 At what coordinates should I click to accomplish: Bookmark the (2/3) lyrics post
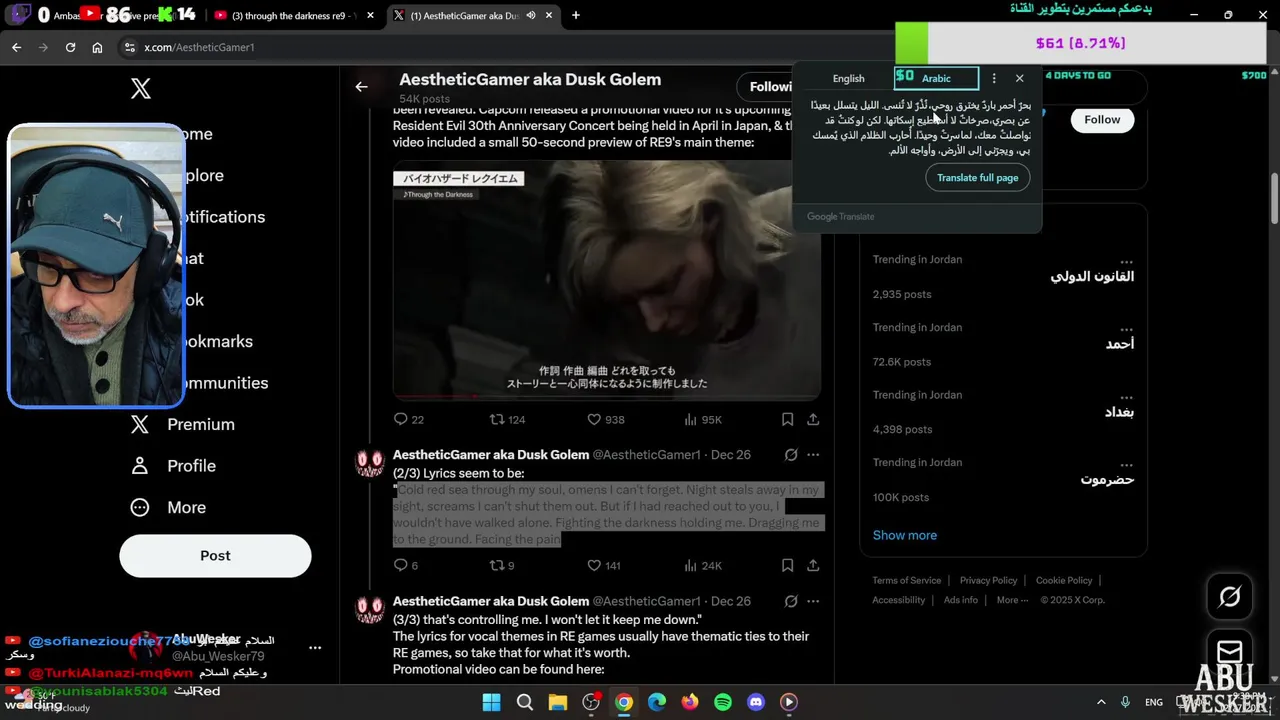pyautogui.click(x=787, y=565)
